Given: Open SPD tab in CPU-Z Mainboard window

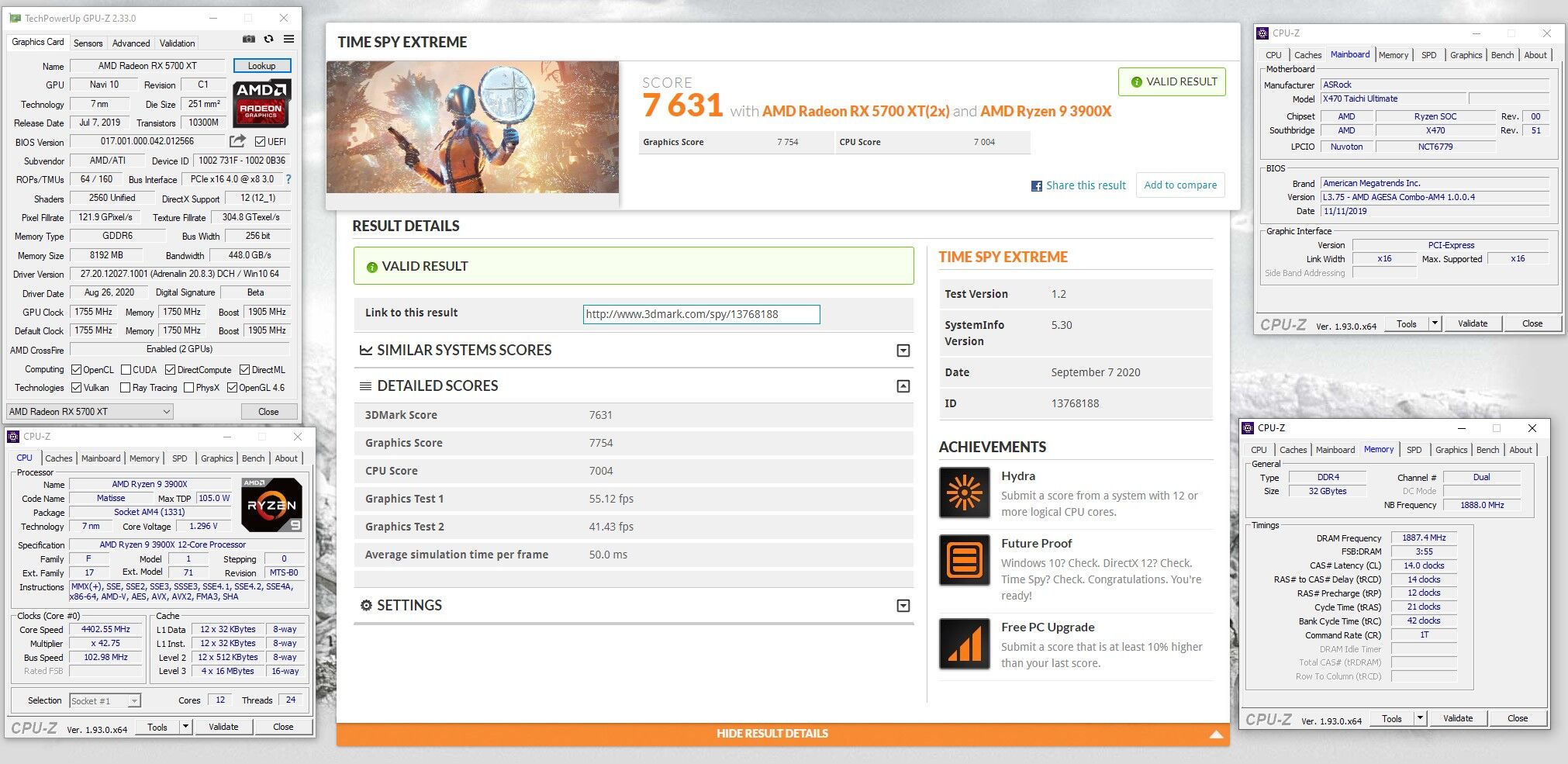Looking at the screenshot, I should point(1428,55).
